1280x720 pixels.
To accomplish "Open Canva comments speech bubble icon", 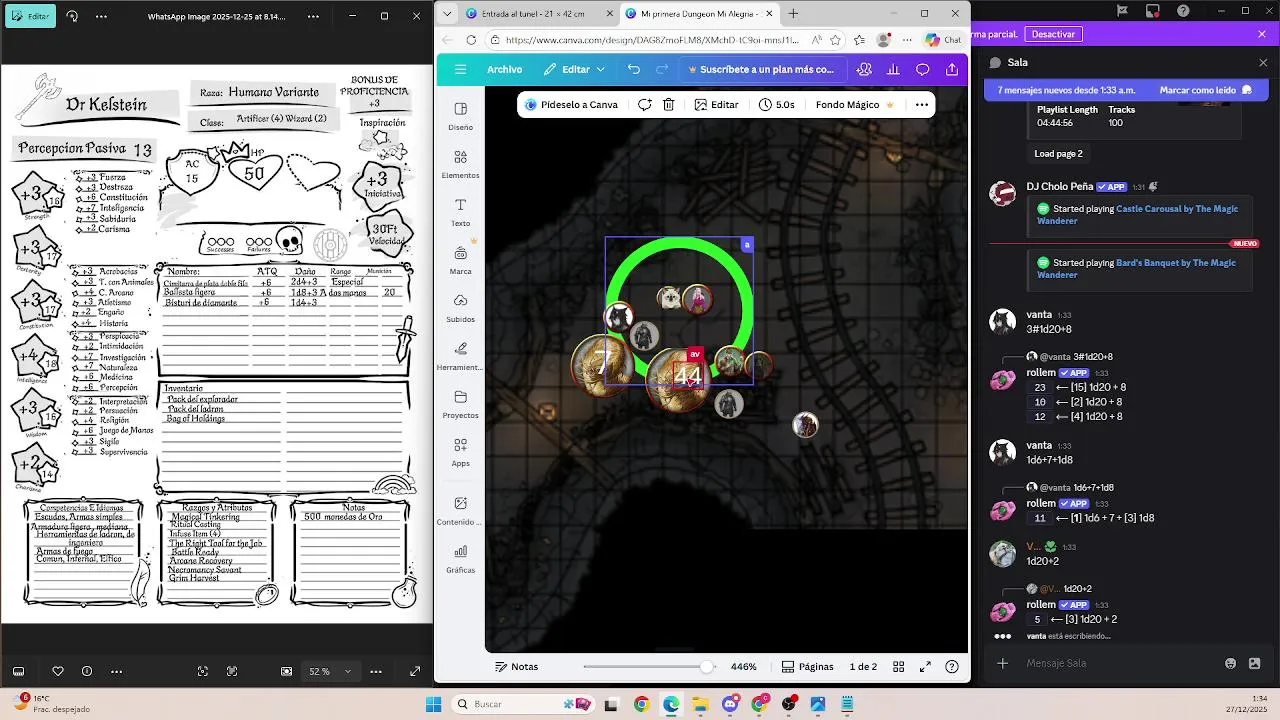I will click(x=922, y=70).
